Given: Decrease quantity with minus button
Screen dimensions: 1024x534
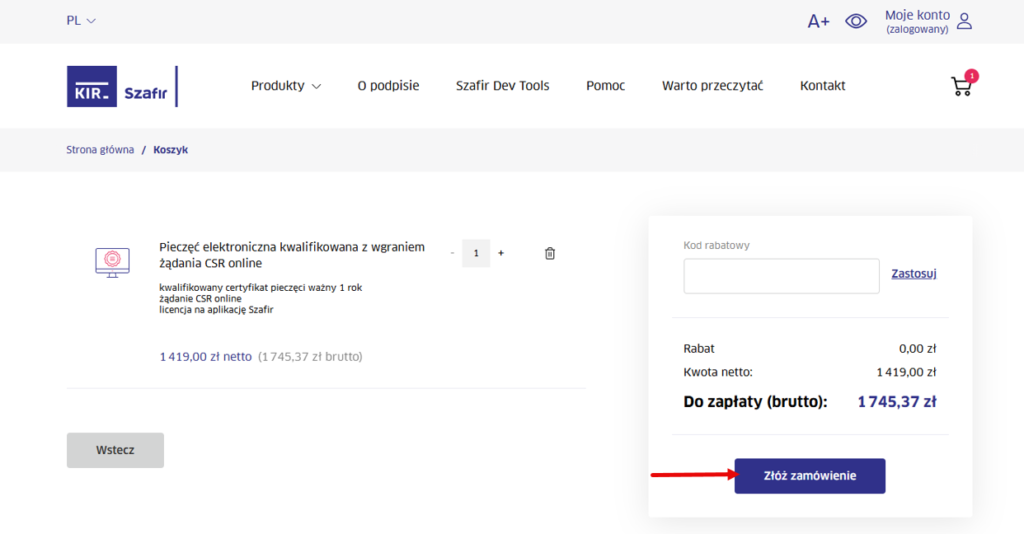Looking at the screenshot, I should [x=452, y=253].
